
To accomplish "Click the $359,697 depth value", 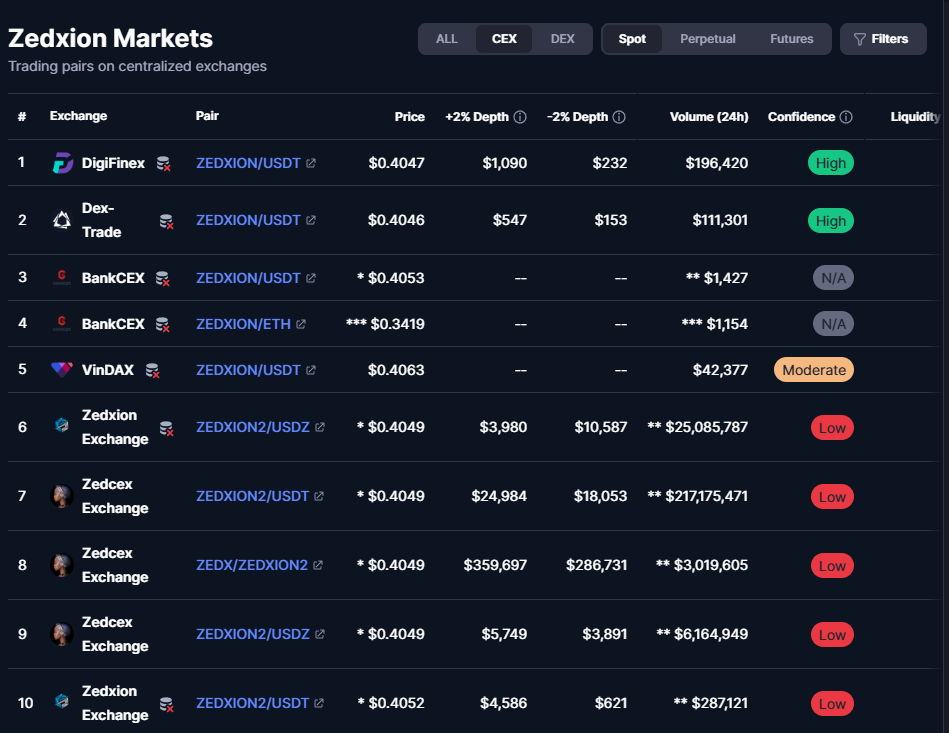I will pos(495,565).
